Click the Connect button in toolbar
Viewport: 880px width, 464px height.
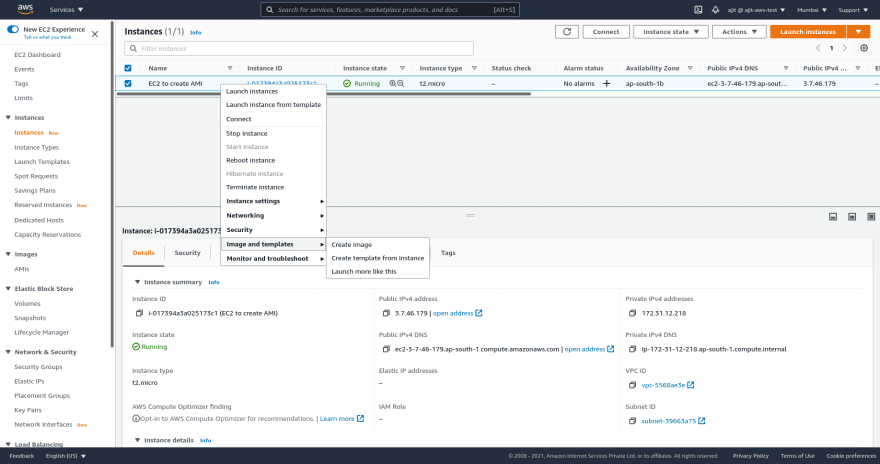pyautogui.click(x=606, y=32)
